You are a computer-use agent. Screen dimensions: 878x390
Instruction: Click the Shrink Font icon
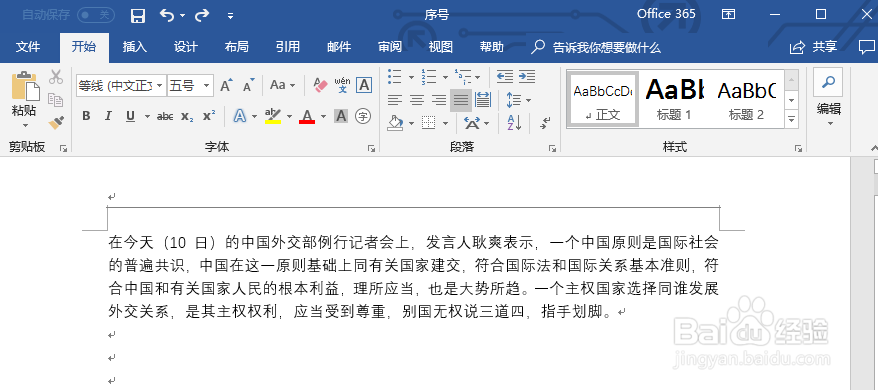[249, 85]
